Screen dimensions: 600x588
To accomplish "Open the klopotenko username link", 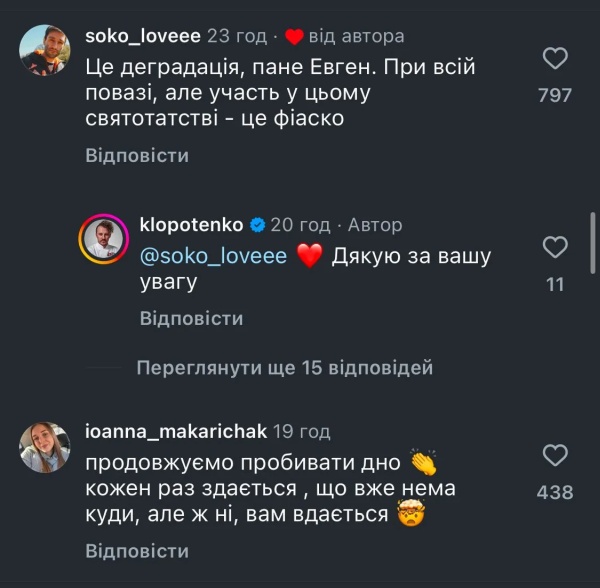I will (x=193, y=225).
